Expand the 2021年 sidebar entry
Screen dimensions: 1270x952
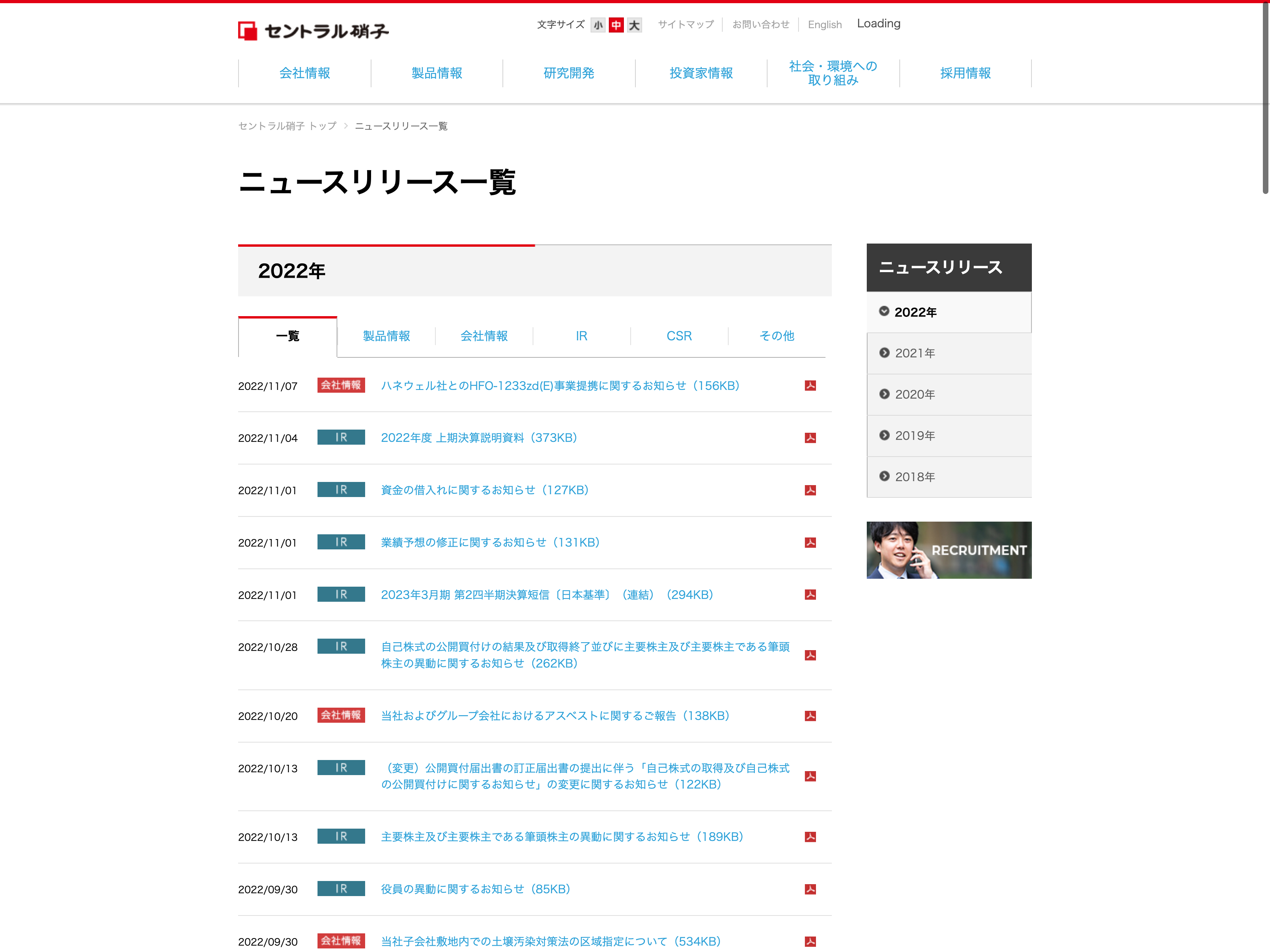click(915, 353)
